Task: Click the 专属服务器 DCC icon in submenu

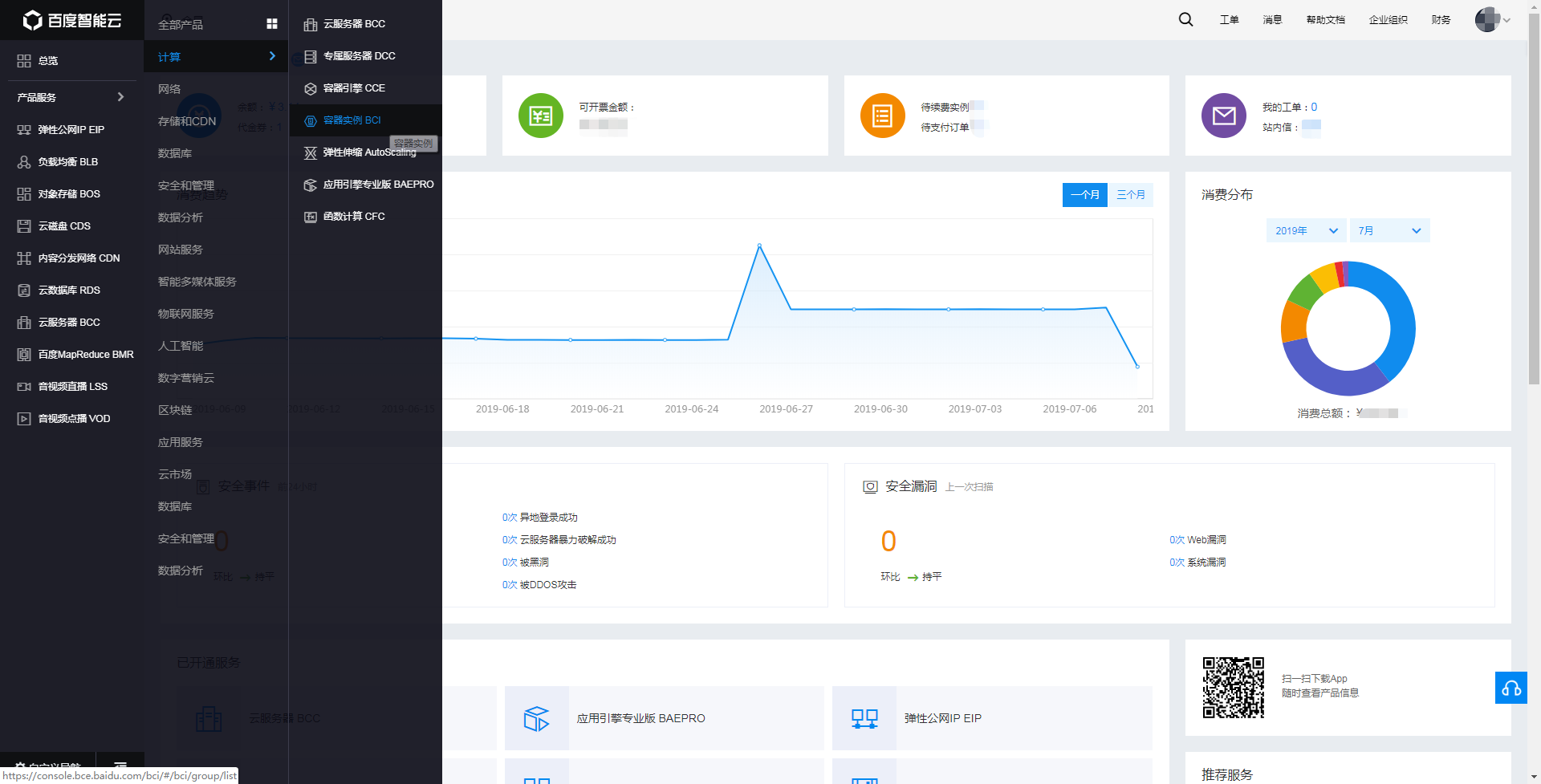Action: (311, 56)
